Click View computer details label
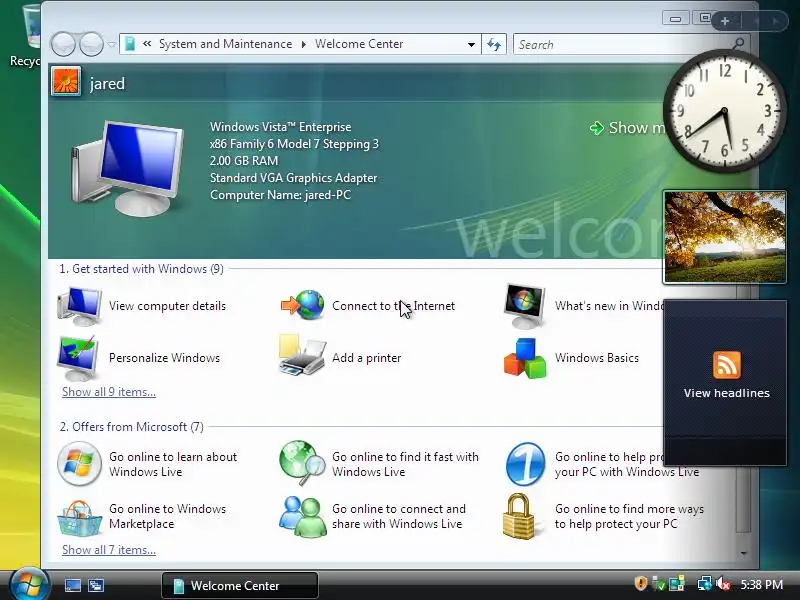800x600 pixels. click(x=167, y=306)
